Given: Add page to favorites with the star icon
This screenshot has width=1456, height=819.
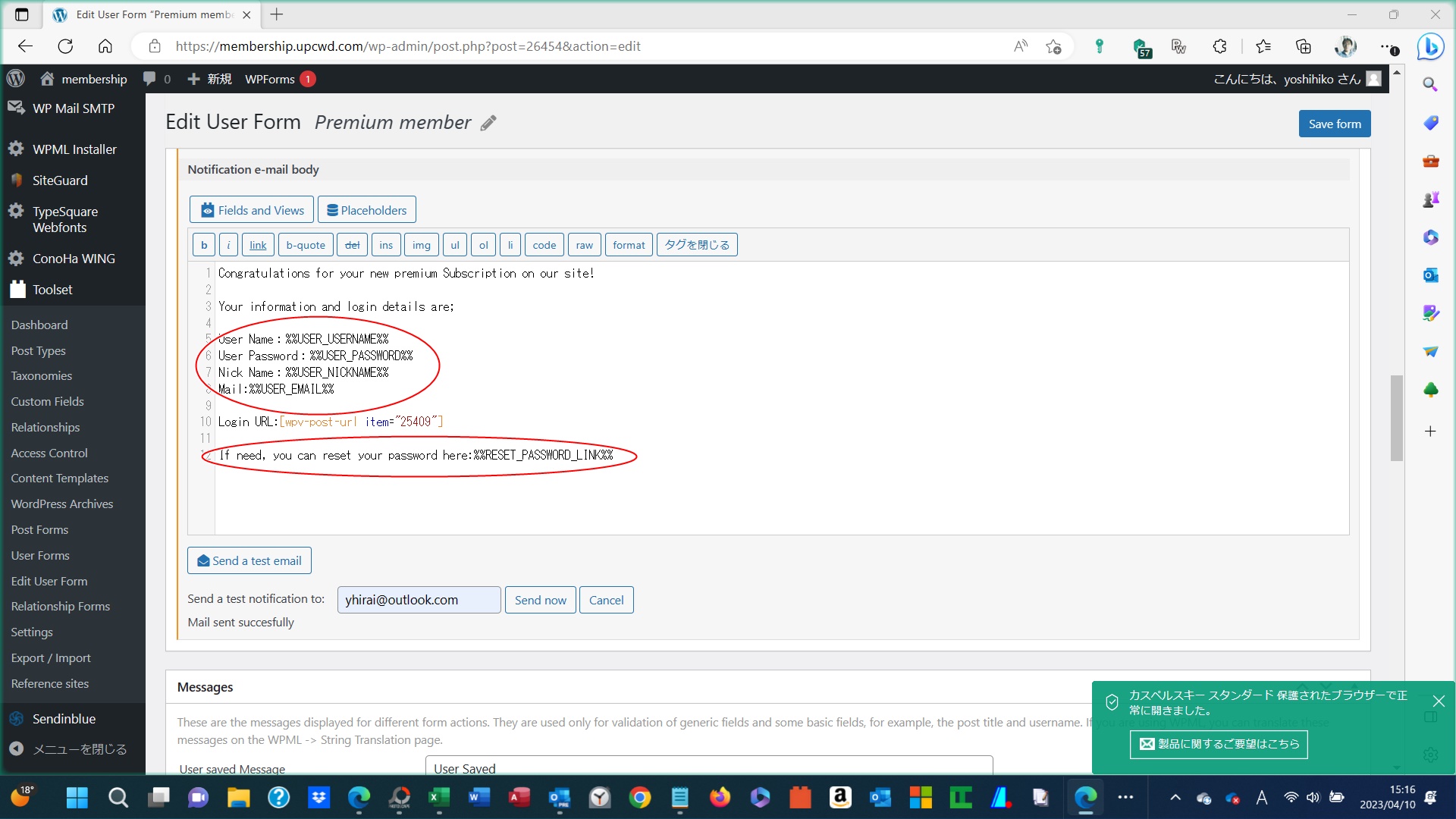Looking at the screenshot, I should click(x=1053, y=46).
